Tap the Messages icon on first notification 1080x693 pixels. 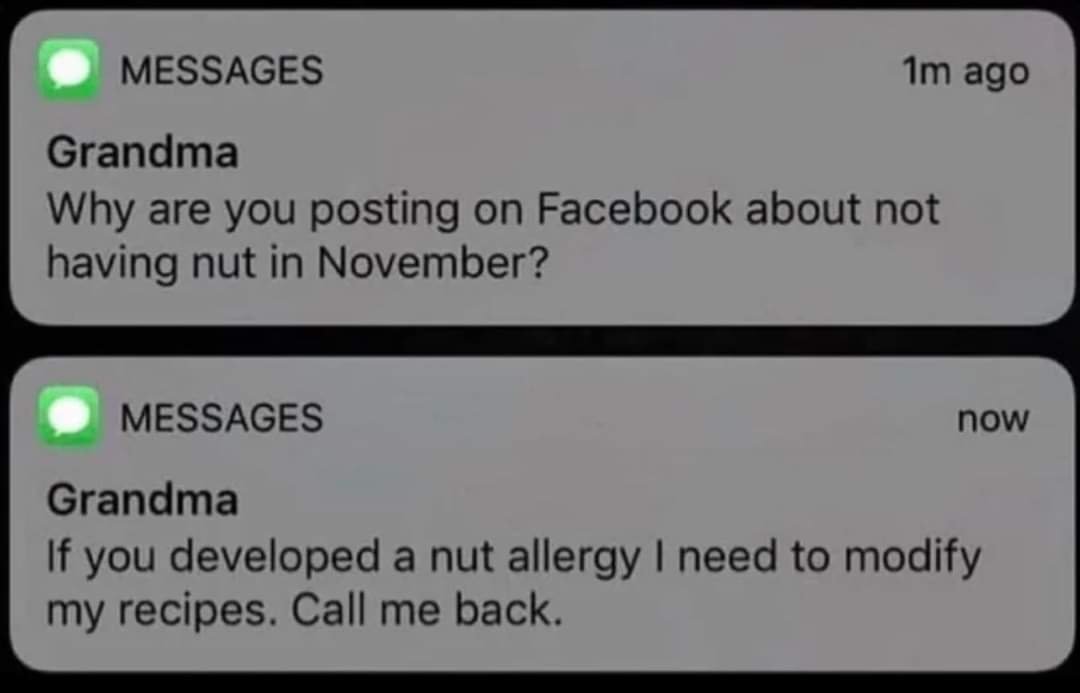click(68, 70)
